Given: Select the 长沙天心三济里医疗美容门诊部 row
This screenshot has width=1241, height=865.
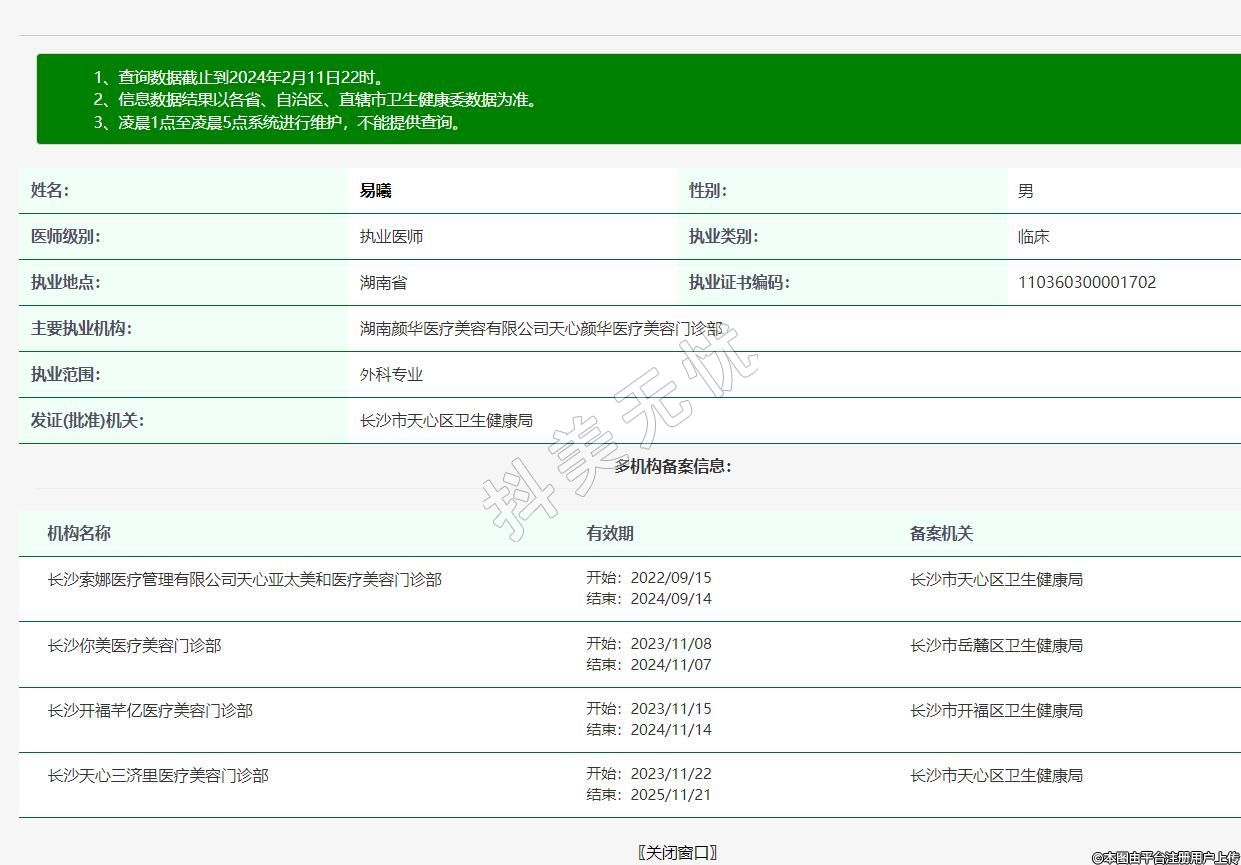Looking at the screenshot, I should pos(158,775).
